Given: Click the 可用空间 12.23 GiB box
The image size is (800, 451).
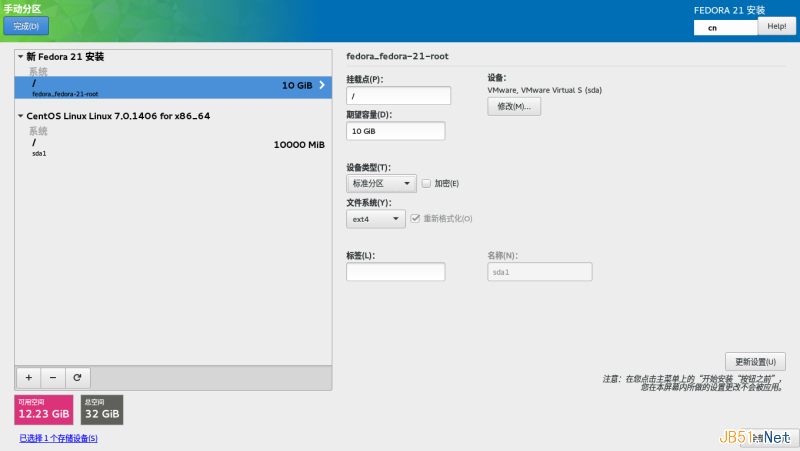Looking at the screenshot, I should tap(44, 410).
